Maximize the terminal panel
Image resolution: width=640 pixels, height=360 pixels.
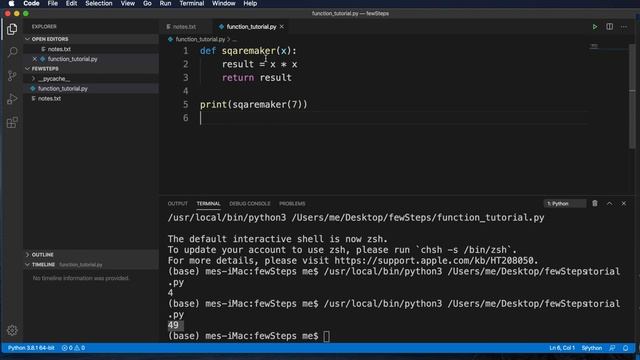609,203
